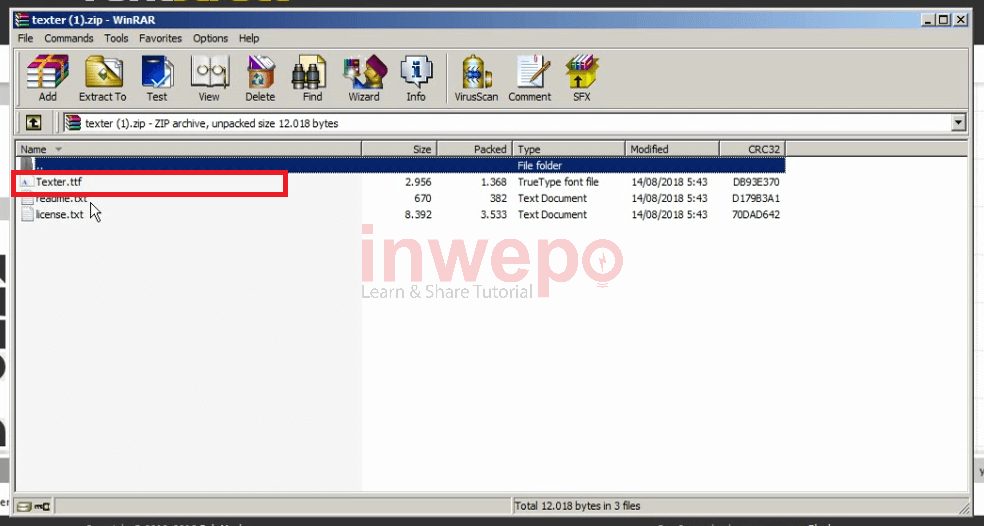
Task: Go up one folder level
Action: tap(33, 123)
